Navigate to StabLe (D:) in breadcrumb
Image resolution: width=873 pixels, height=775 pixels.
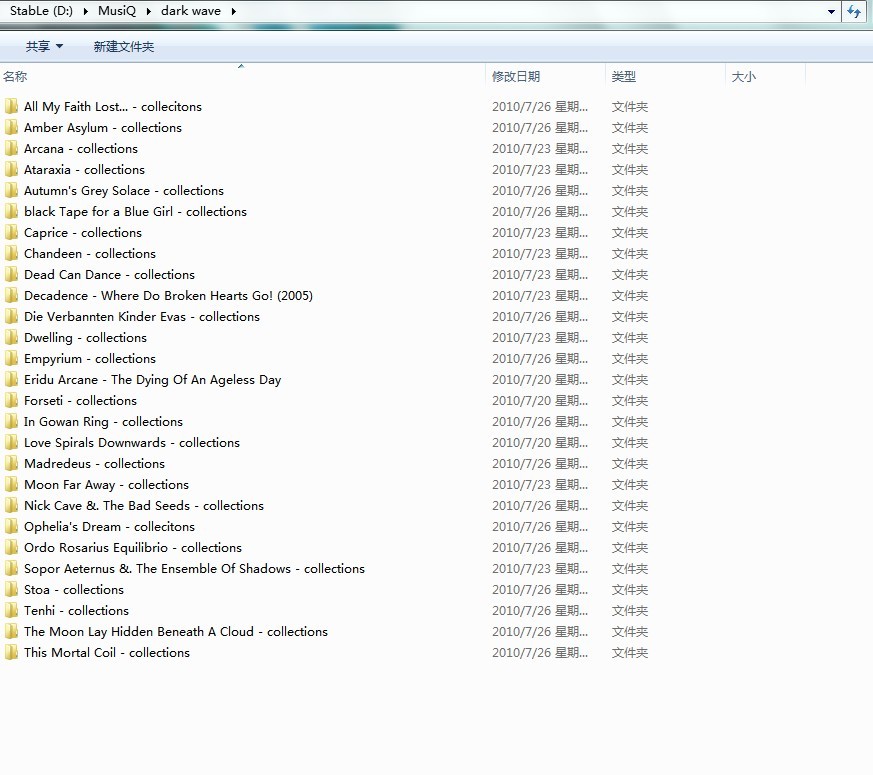(41, 11)
